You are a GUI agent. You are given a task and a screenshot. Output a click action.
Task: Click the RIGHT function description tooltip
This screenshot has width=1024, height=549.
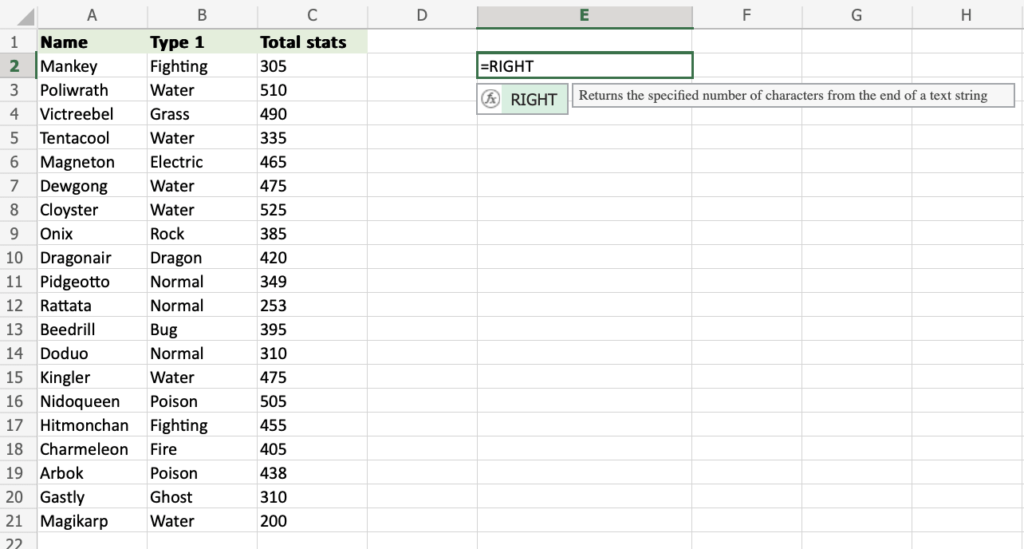tap(792, 96)
